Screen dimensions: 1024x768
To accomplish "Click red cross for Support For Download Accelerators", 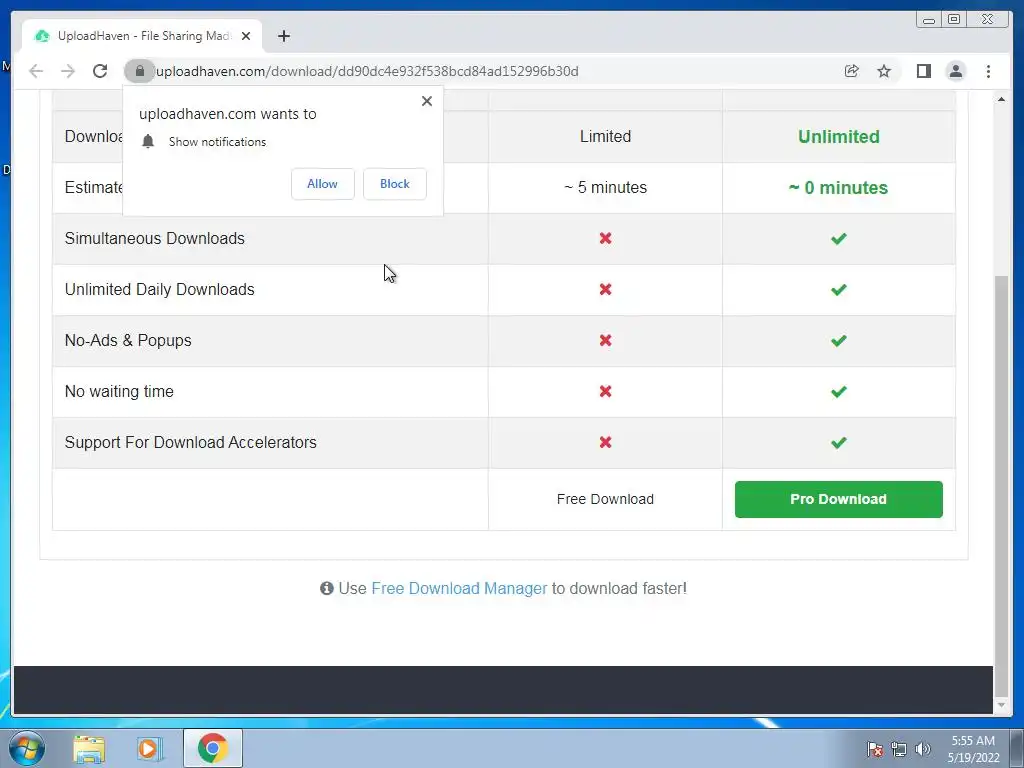I will pyautogui.click(x=605, y=442).
